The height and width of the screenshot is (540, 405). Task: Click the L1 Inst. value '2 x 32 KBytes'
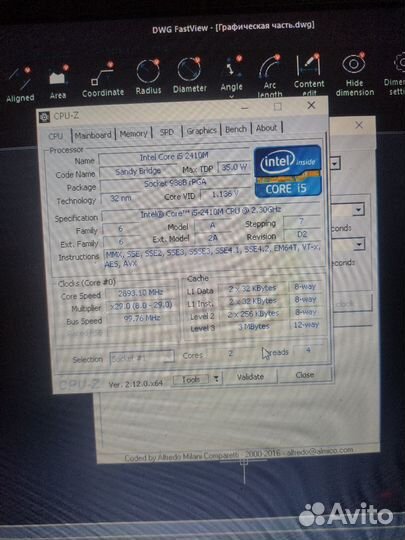253,301
